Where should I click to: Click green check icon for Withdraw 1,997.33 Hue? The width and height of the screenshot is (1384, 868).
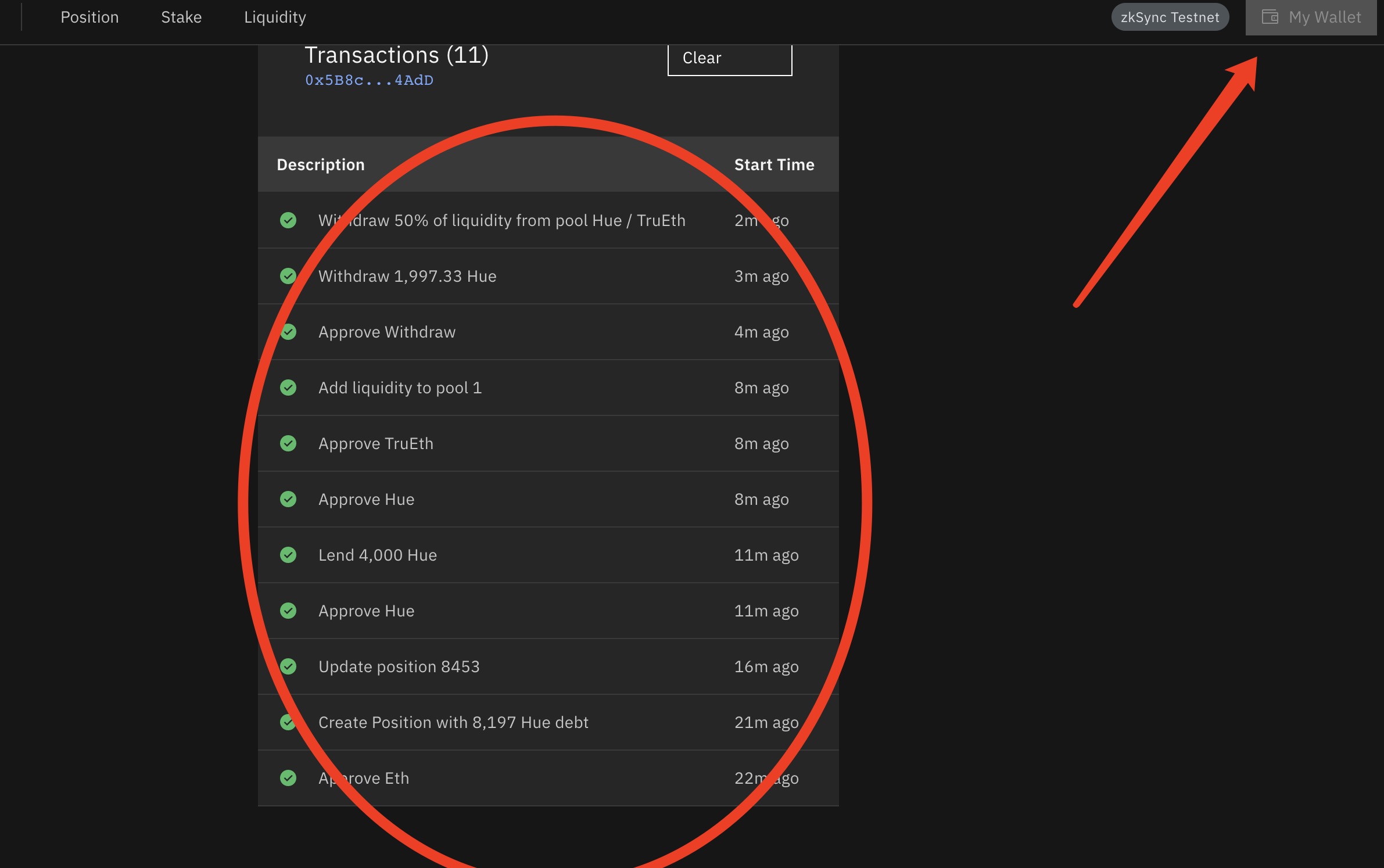(x=288, y=276)
